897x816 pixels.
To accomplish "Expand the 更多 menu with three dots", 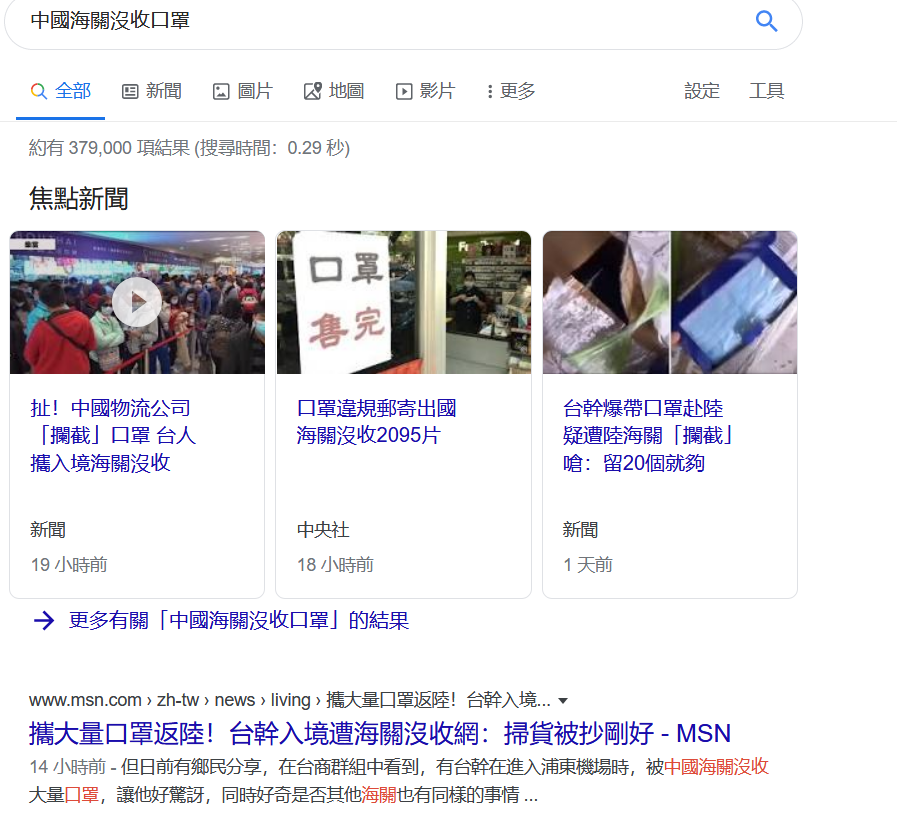I will tap(511, 91).
